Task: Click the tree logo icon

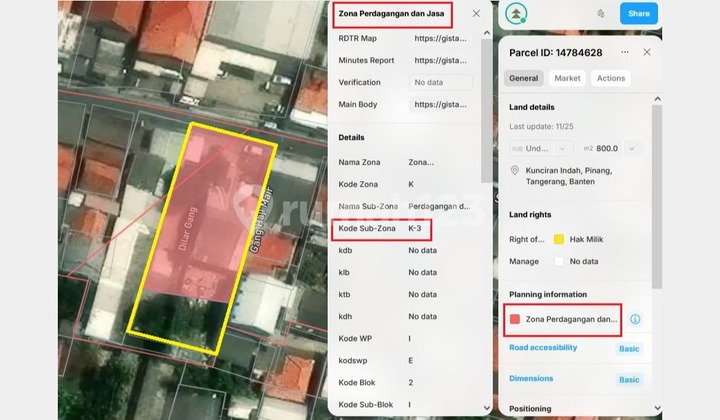Action: [x=517, y=14]
